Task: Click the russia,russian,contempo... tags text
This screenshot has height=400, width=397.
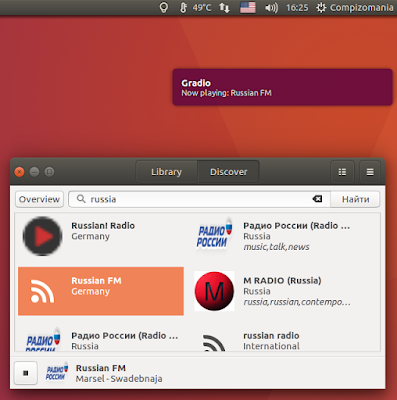Action: (x=297, y=302)
